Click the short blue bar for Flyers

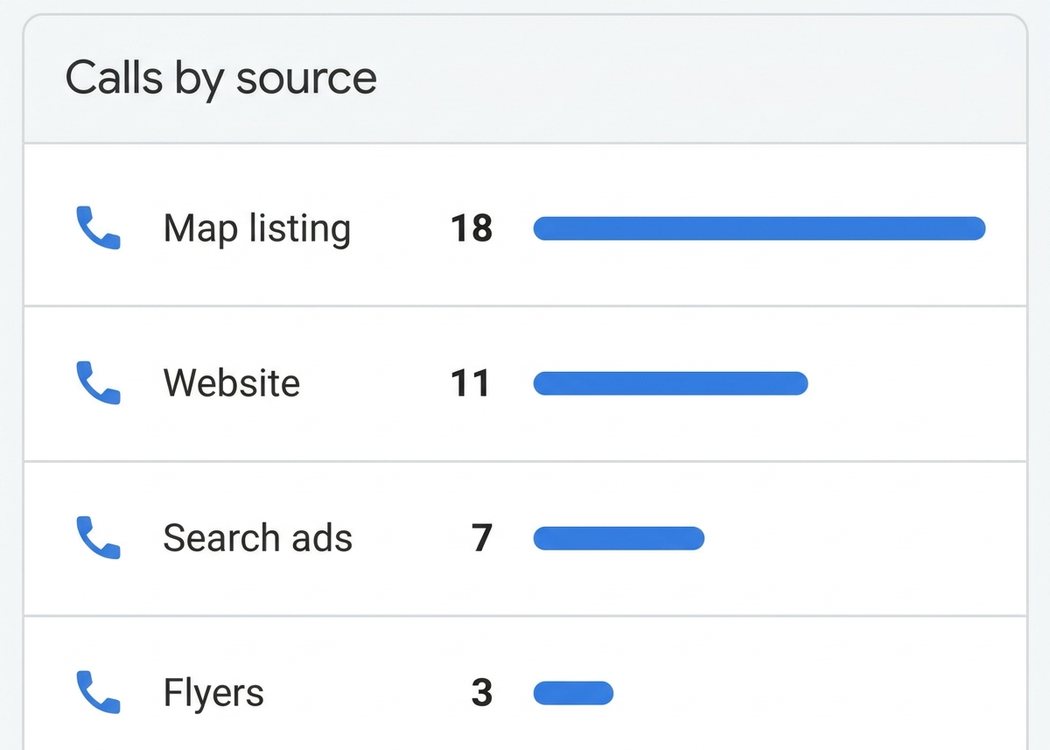pos(573,693)
